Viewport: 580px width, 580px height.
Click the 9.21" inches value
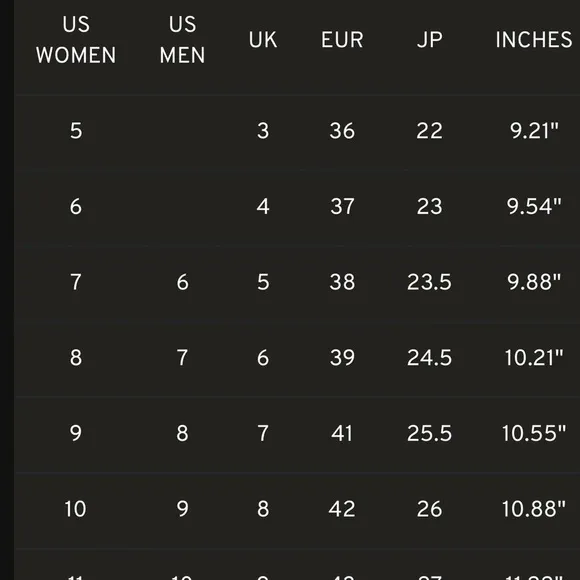[534, 131]
